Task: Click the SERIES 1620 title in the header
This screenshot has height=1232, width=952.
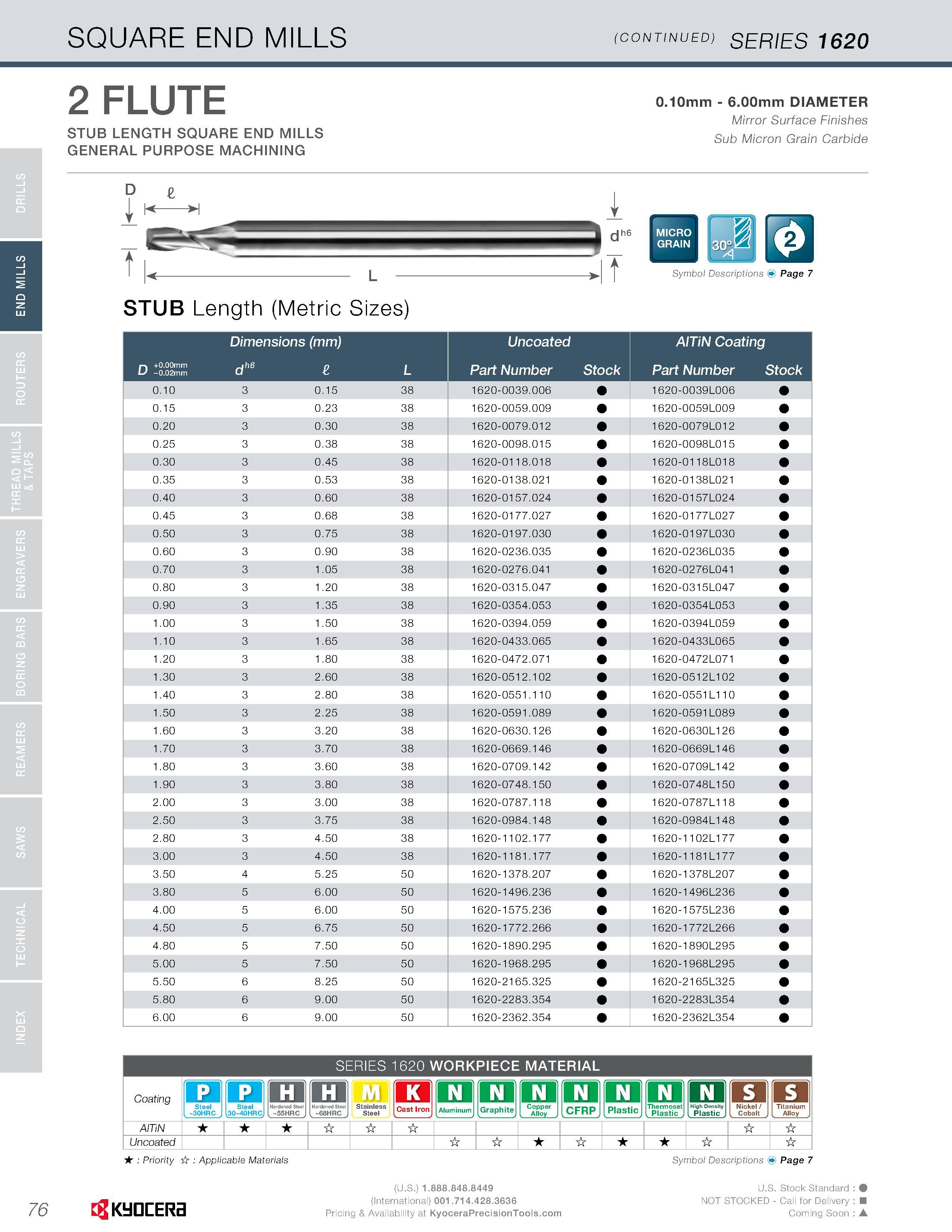Action: (799, 41)
